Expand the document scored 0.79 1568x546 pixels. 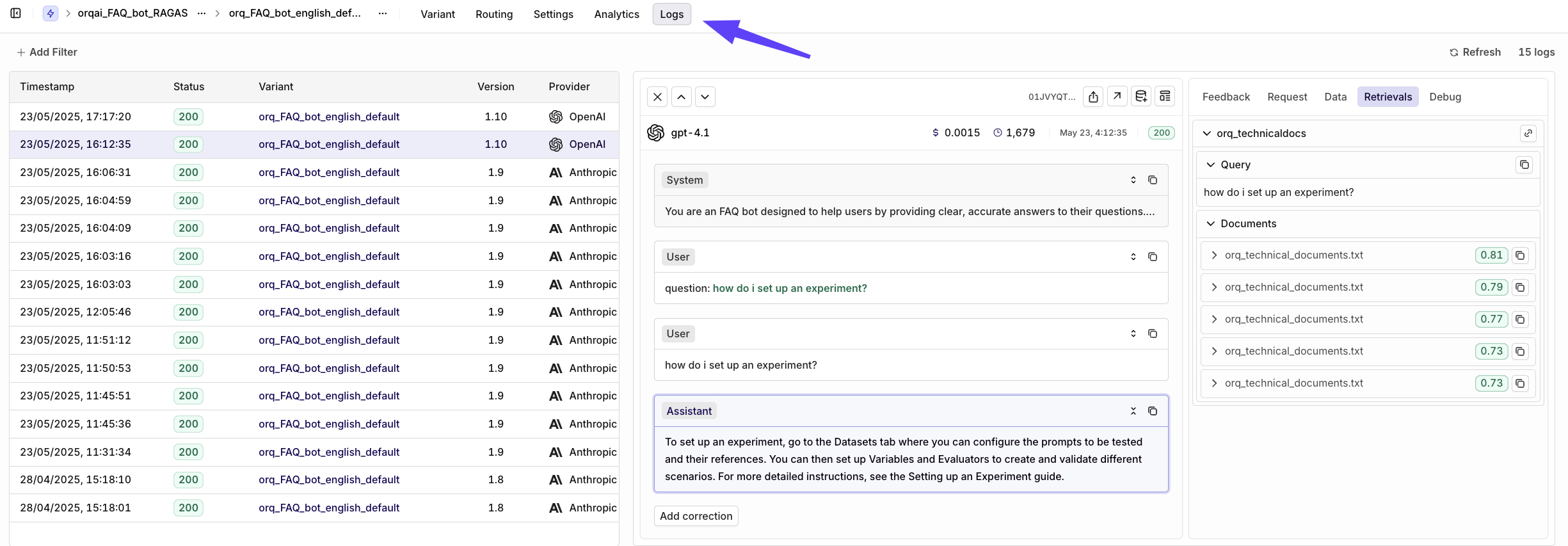[1214, 287]
